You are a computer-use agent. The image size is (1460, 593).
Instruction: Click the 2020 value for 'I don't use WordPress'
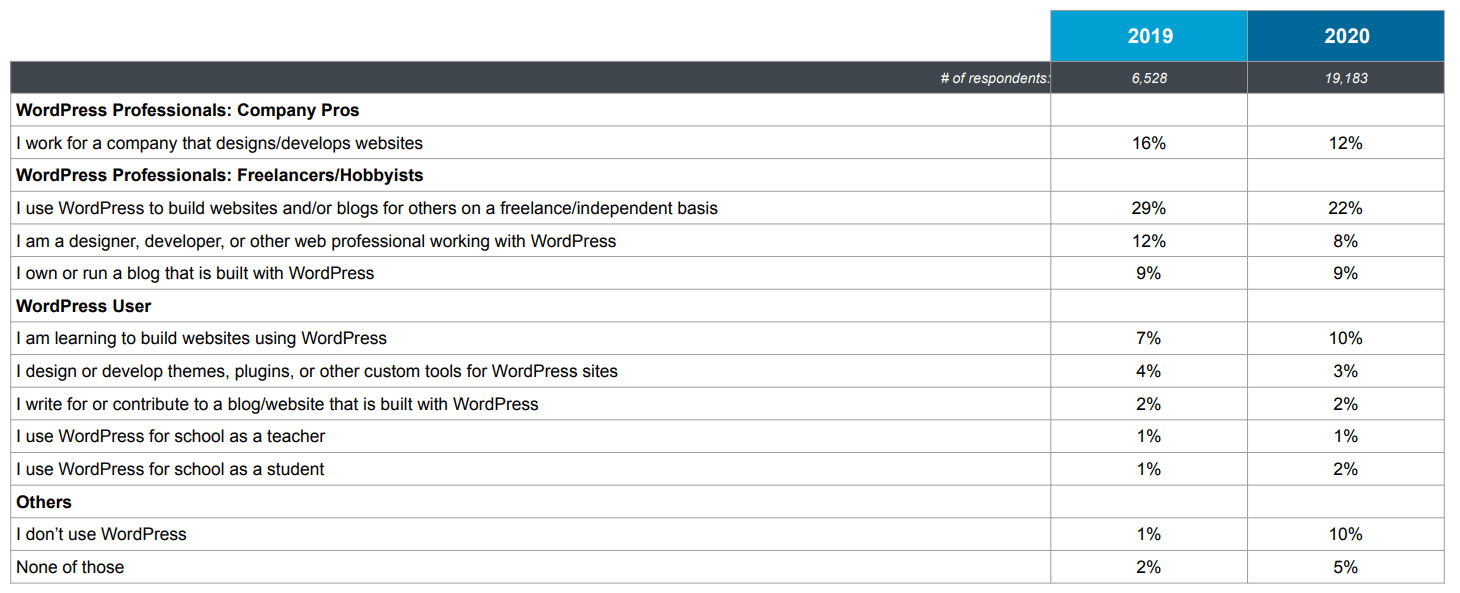tap(1346, 534)
